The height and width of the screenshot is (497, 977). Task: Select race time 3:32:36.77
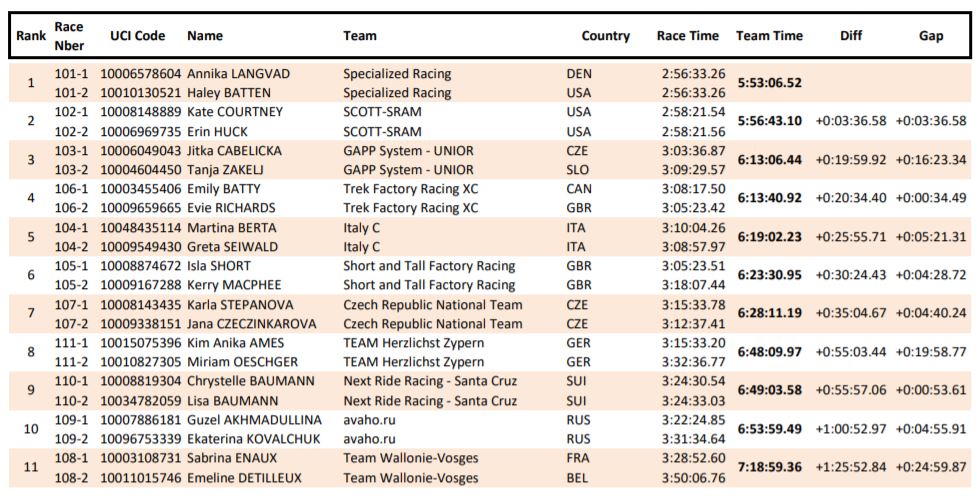point(693,362)
